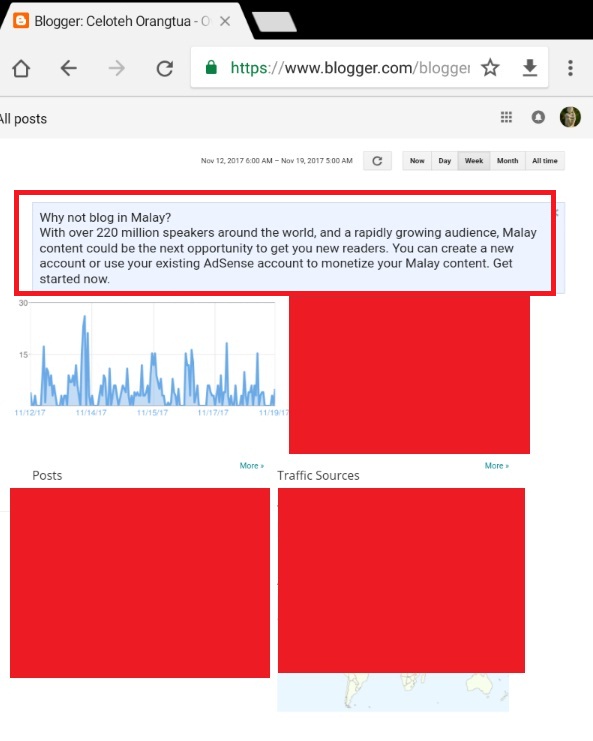The image size is (593, 741).
Task: Click the 11/14/17 chart axis label
Action: point(91,413)
